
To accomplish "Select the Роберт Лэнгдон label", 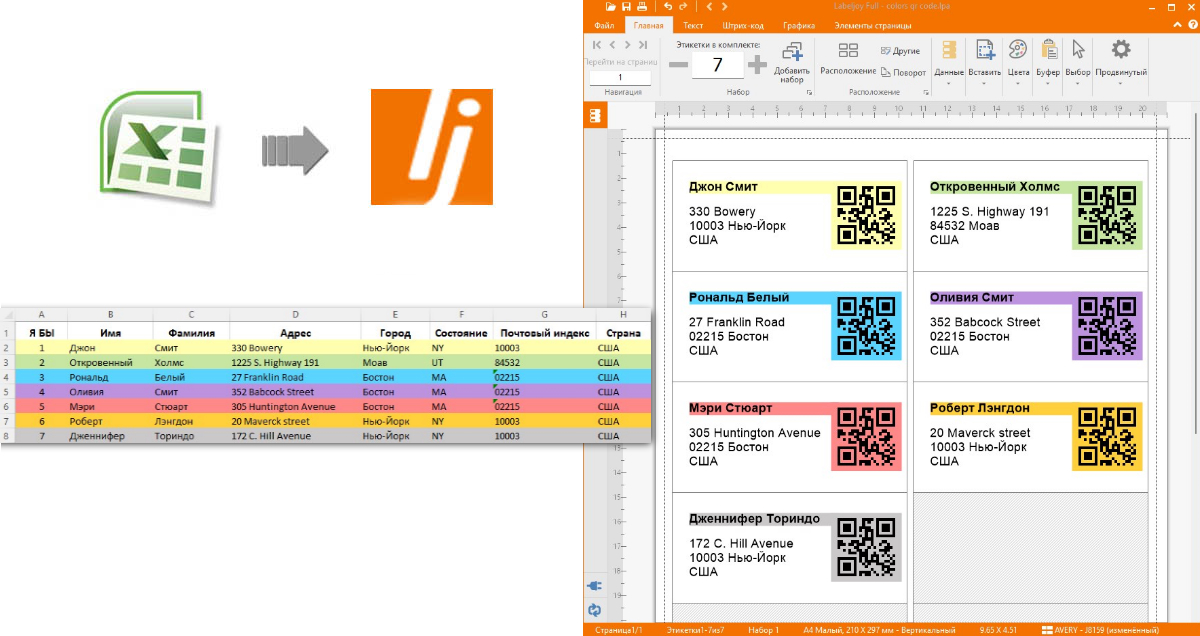I will tap(1031, 437).
